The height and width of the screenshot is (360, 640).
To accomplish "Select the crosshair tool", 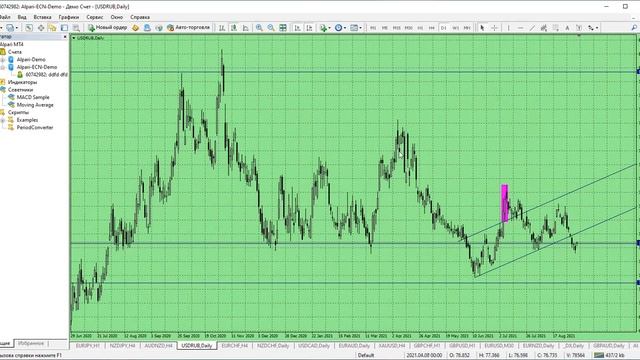I will pos(494,28).
